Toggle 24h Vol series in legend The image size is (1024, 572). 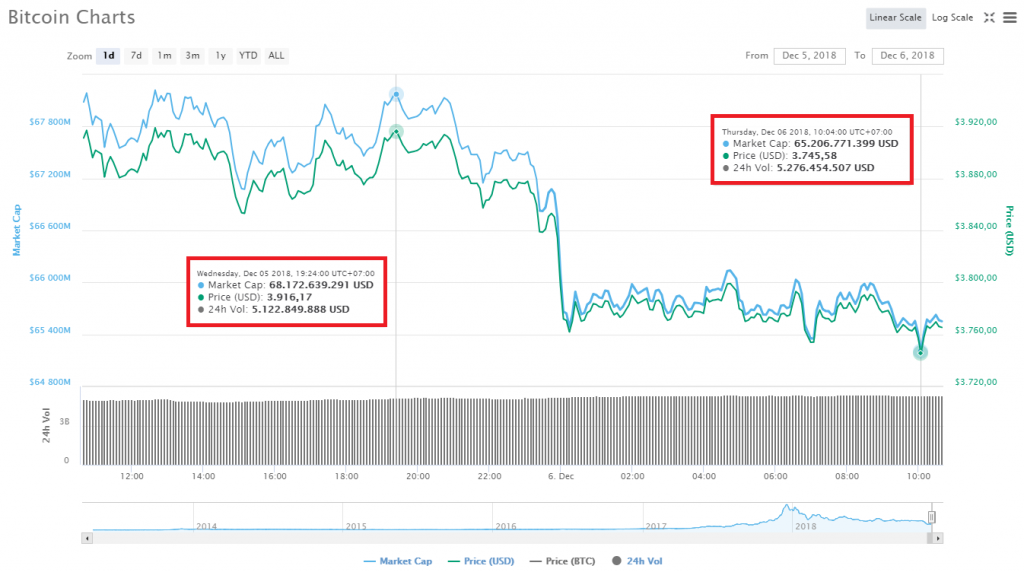[637, 561]
